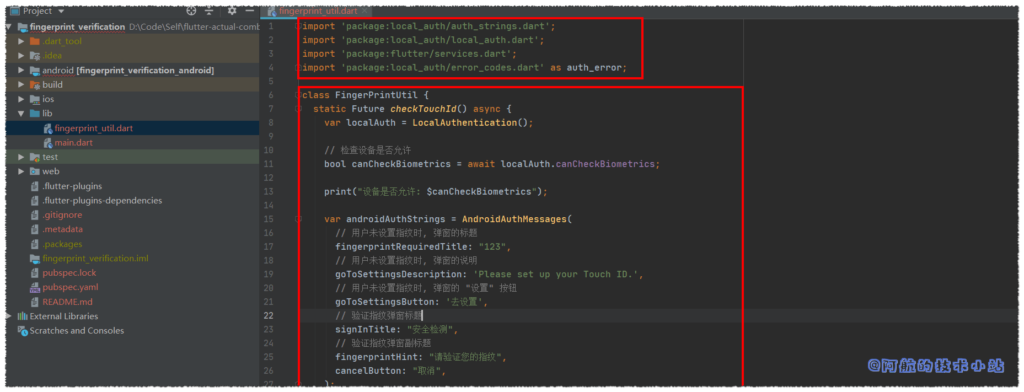Expand the .idea folder arrow
Viewport: 1024px width, 392px height.
coord(22,56)
